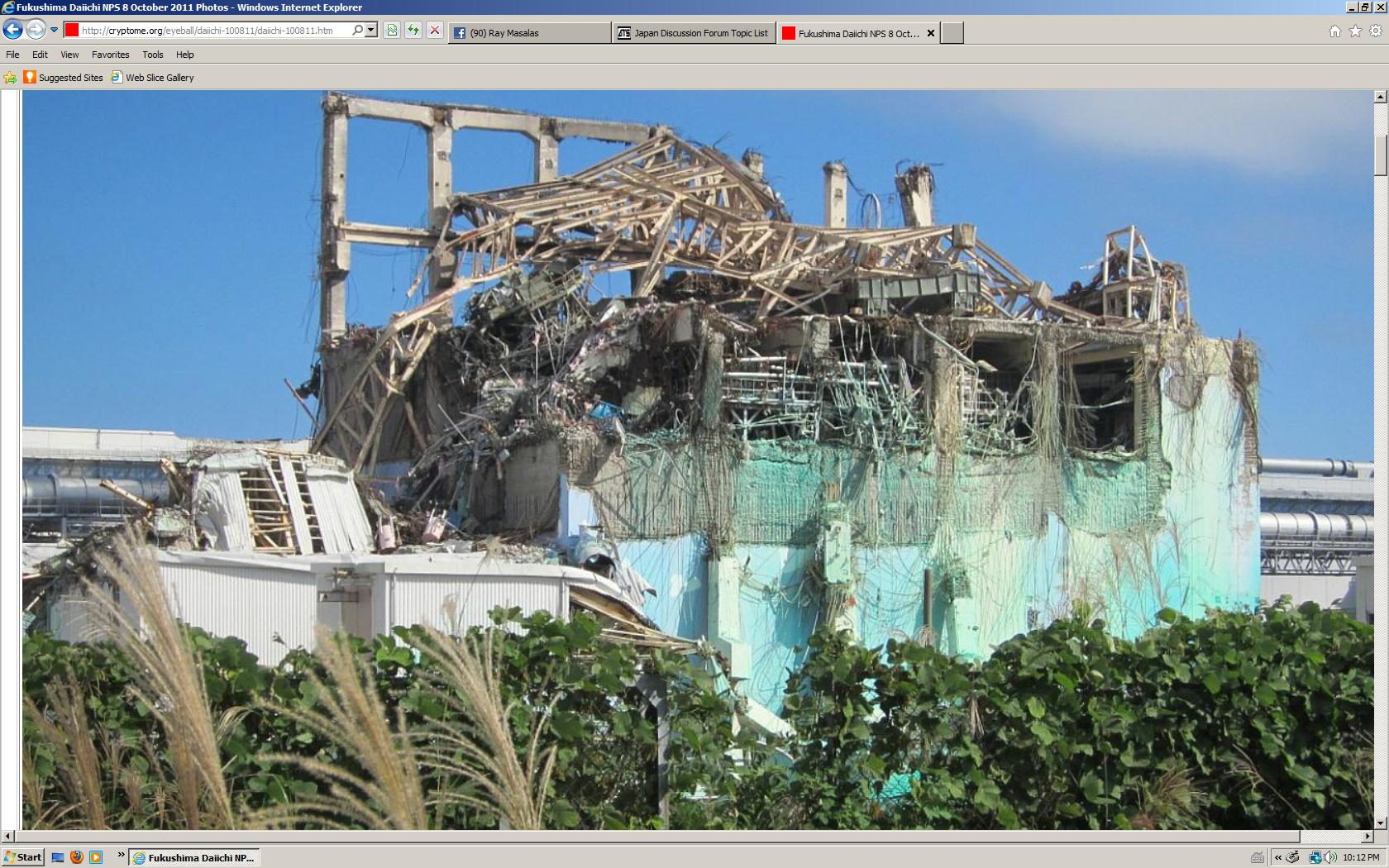Open the Tools menu
The width and height of the screenshot is (1389, 868).
click(x=153, y=55)
